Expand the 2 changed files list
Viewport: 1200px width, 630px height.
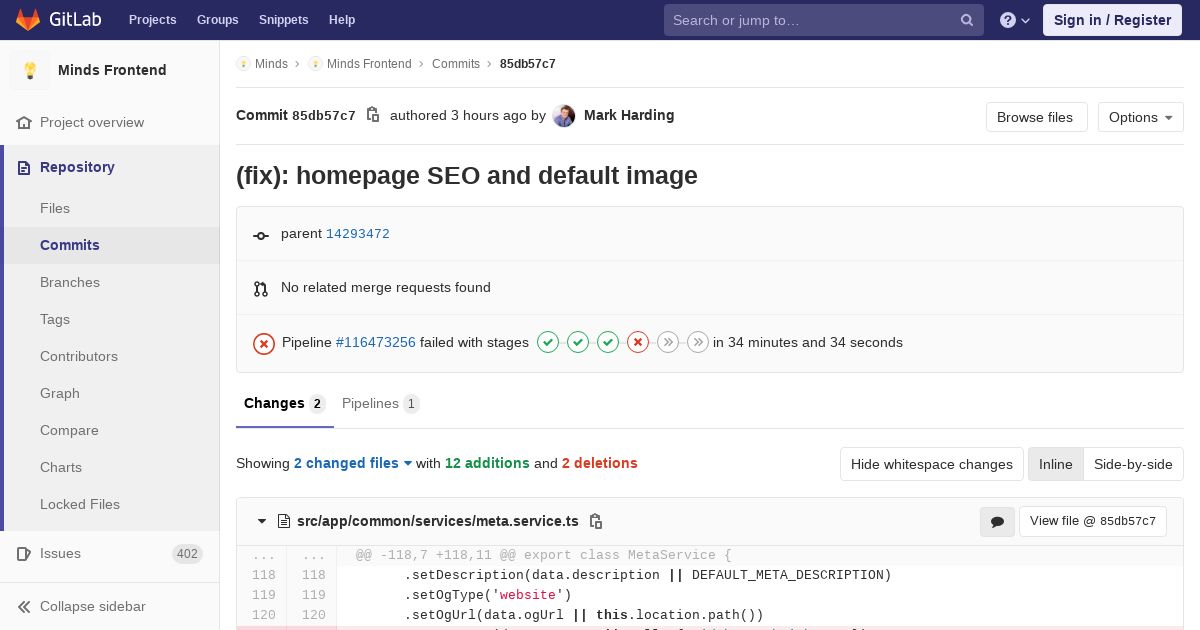pyautogui.click(x=353, y=463)
